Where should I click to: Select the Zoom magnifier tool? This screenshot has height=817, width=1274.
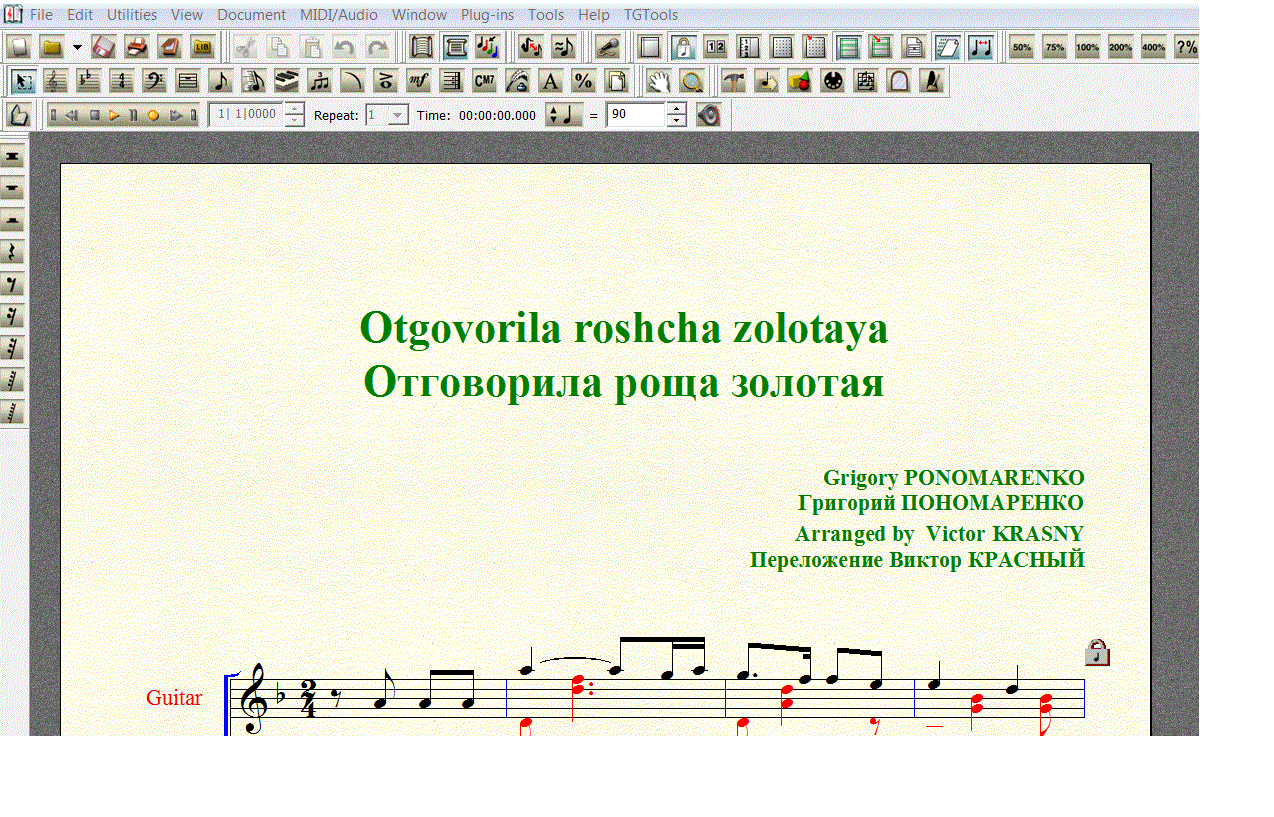pyautogui.click(x=690, y=81)
